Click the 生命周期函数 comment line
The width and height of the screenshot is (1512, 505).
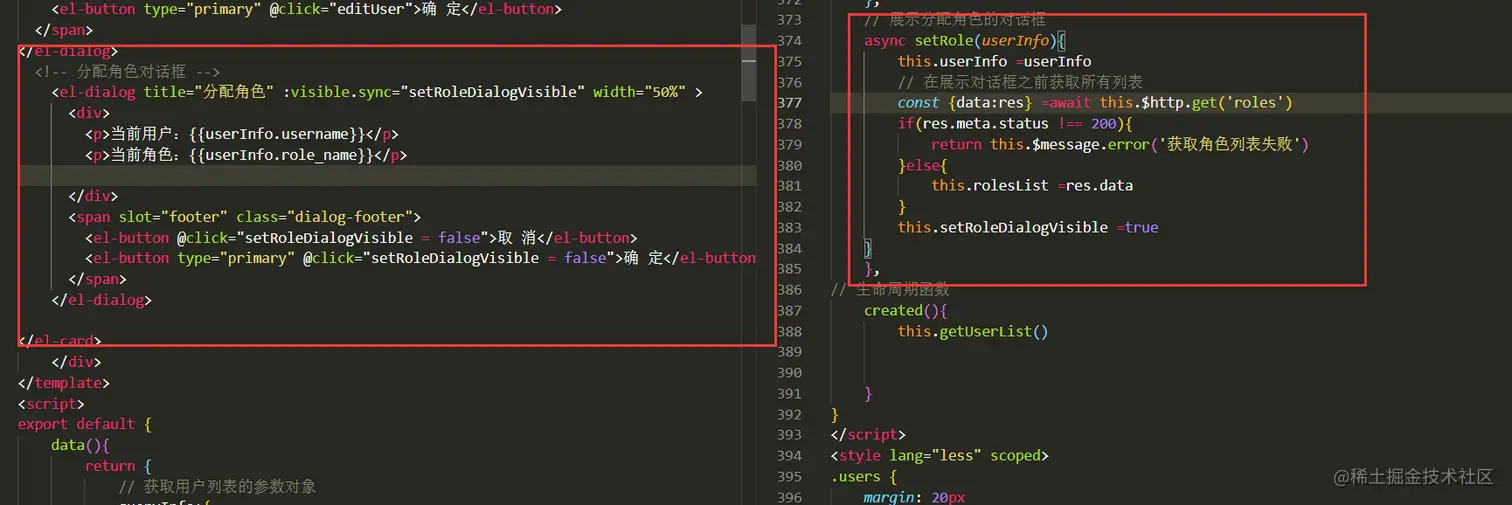[x=890, y=289]
